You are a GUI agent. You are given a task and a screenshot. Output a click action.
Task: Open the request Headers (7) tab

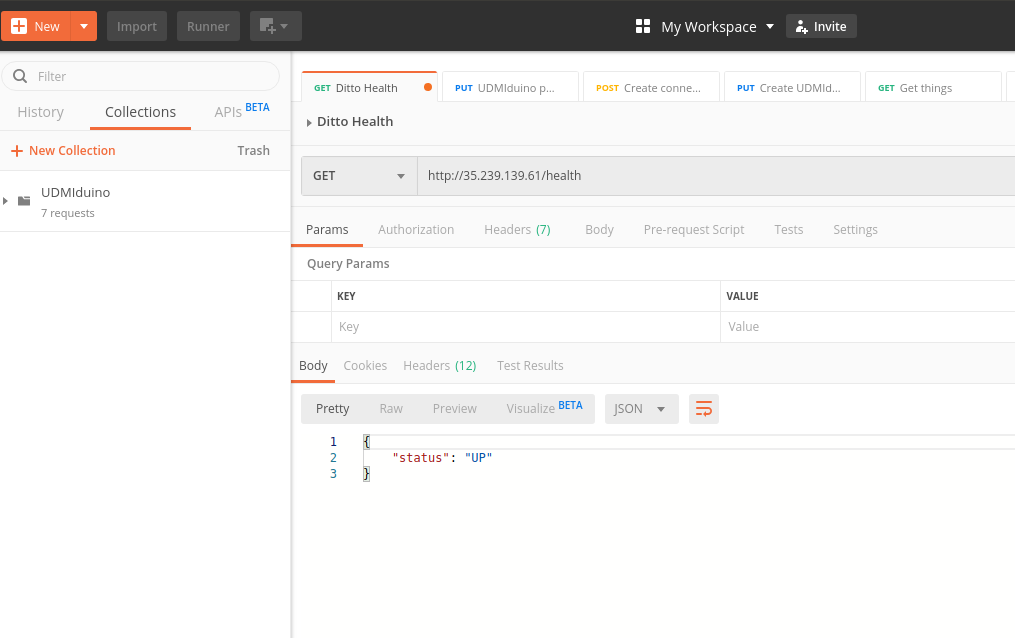(x=517, y=230)
